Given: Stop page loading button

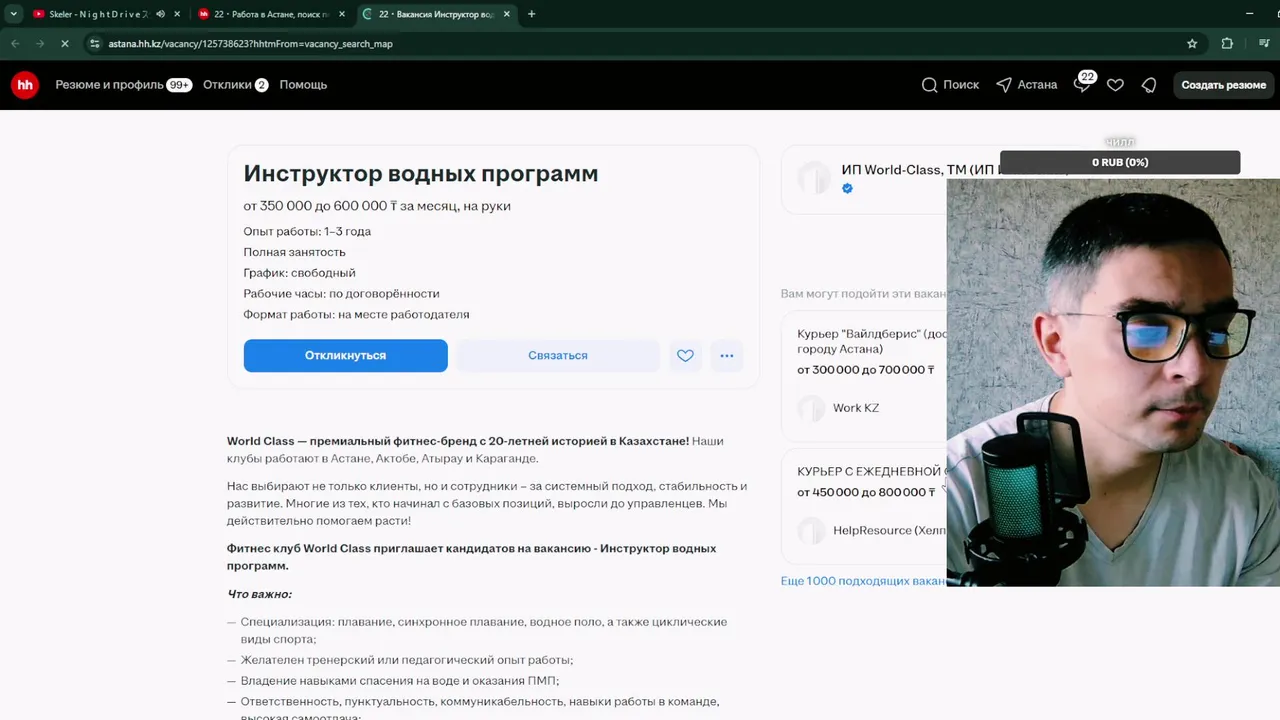Looking at the screenshot, I should (x=65, y=44).
